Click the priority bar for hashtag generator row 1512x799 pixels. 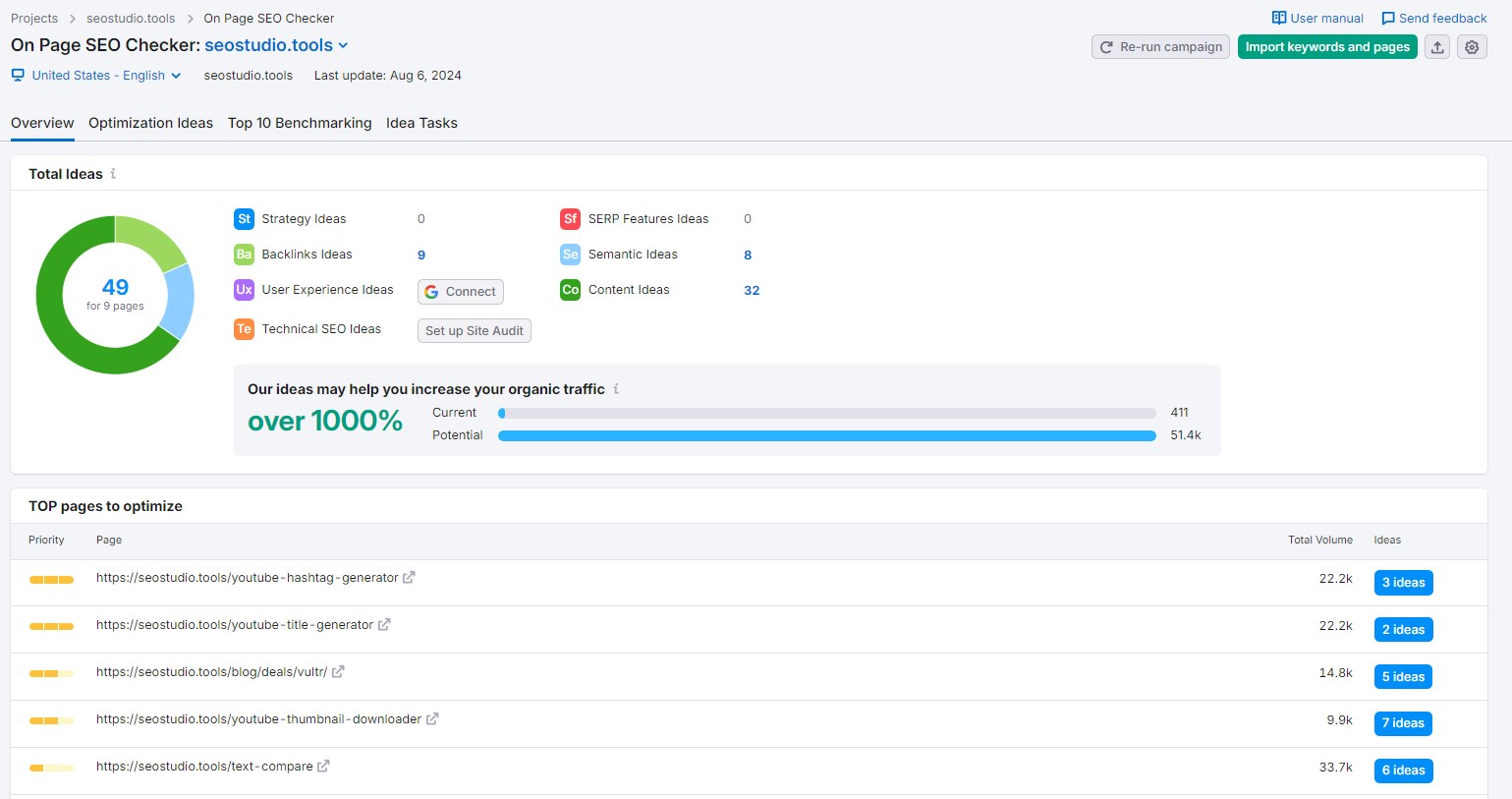point(51,580)
